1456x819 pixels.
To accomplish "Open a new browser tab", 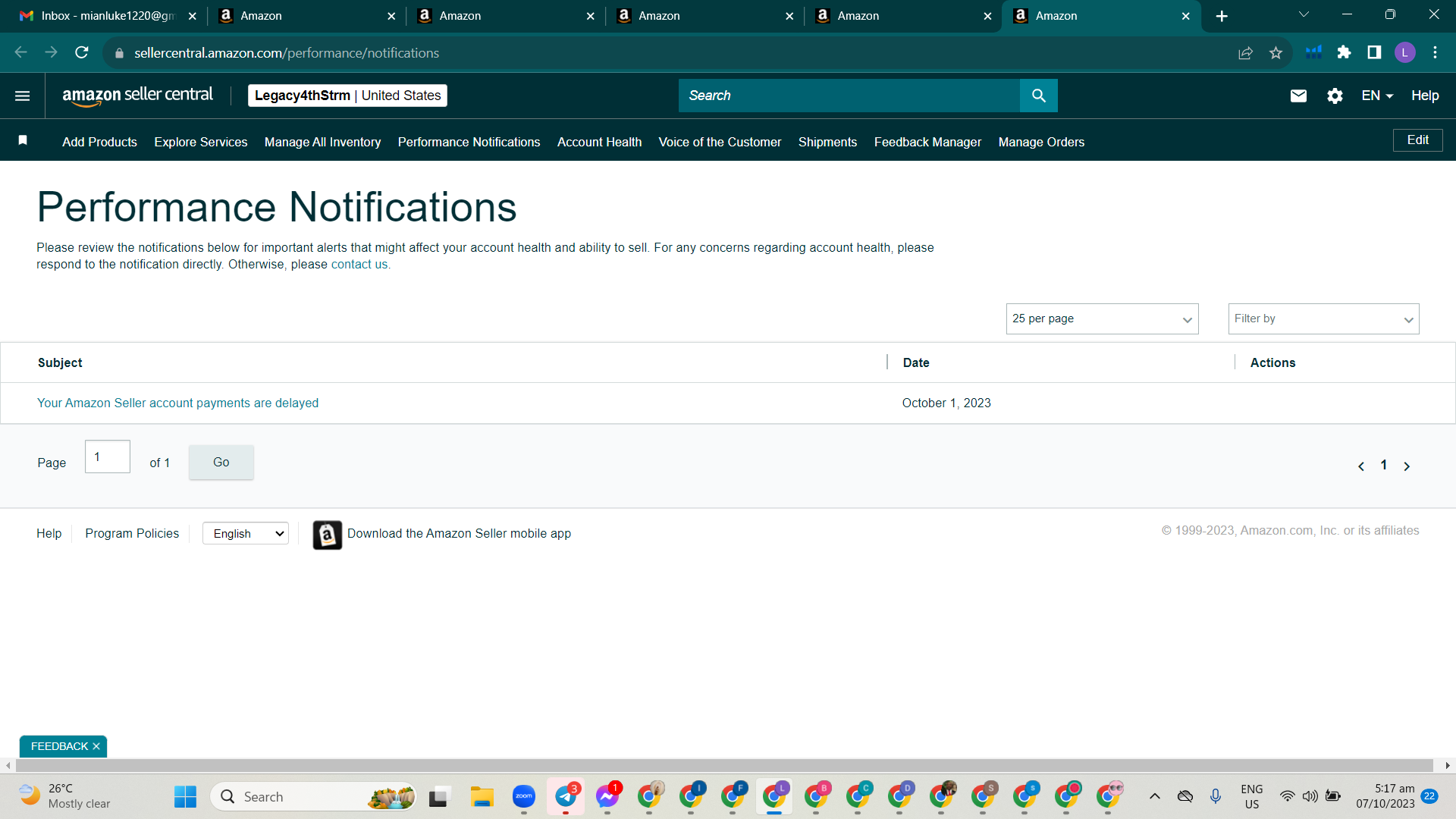I will pos(1222,16).
